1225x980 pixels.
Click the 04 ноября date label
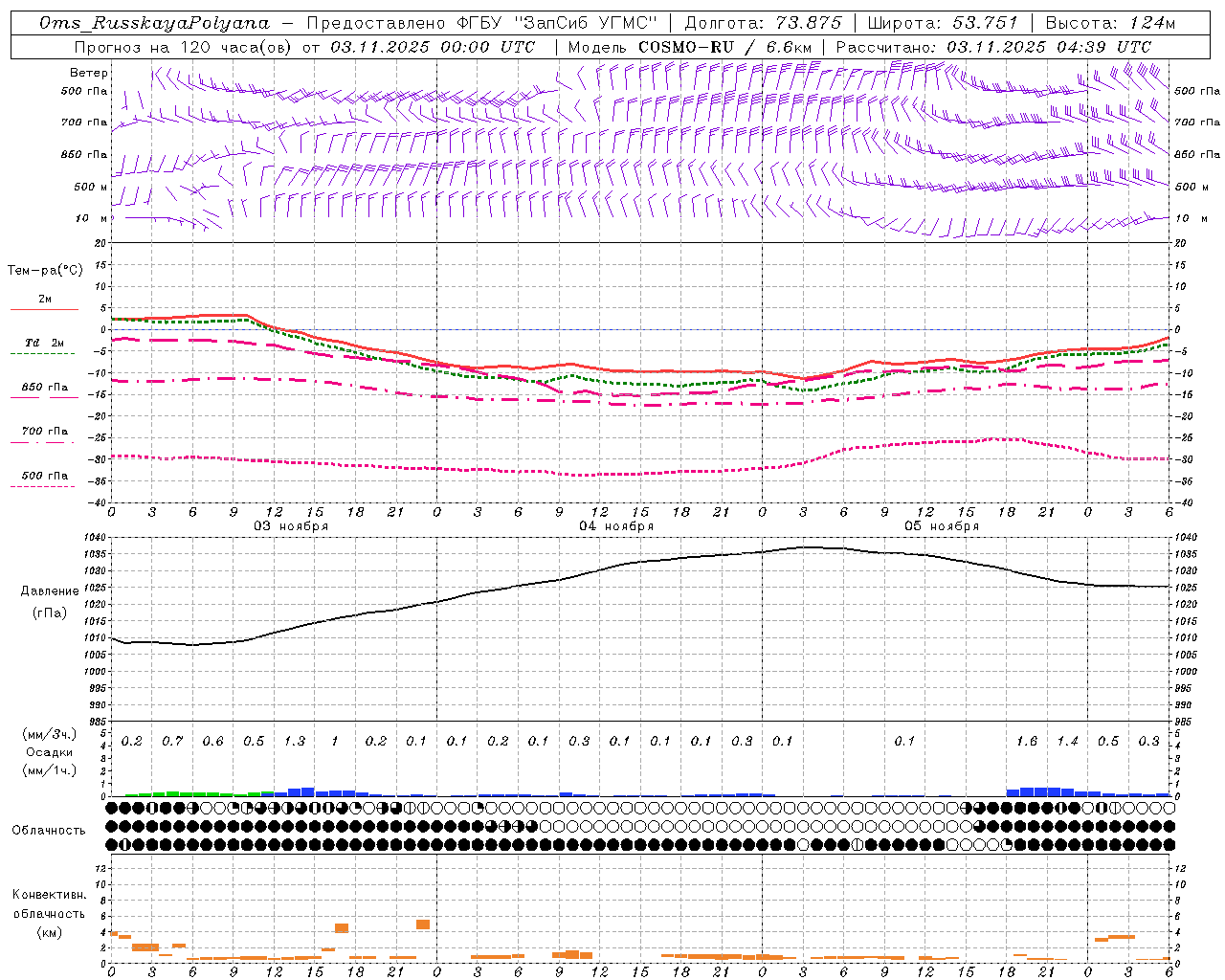[616, 526]
